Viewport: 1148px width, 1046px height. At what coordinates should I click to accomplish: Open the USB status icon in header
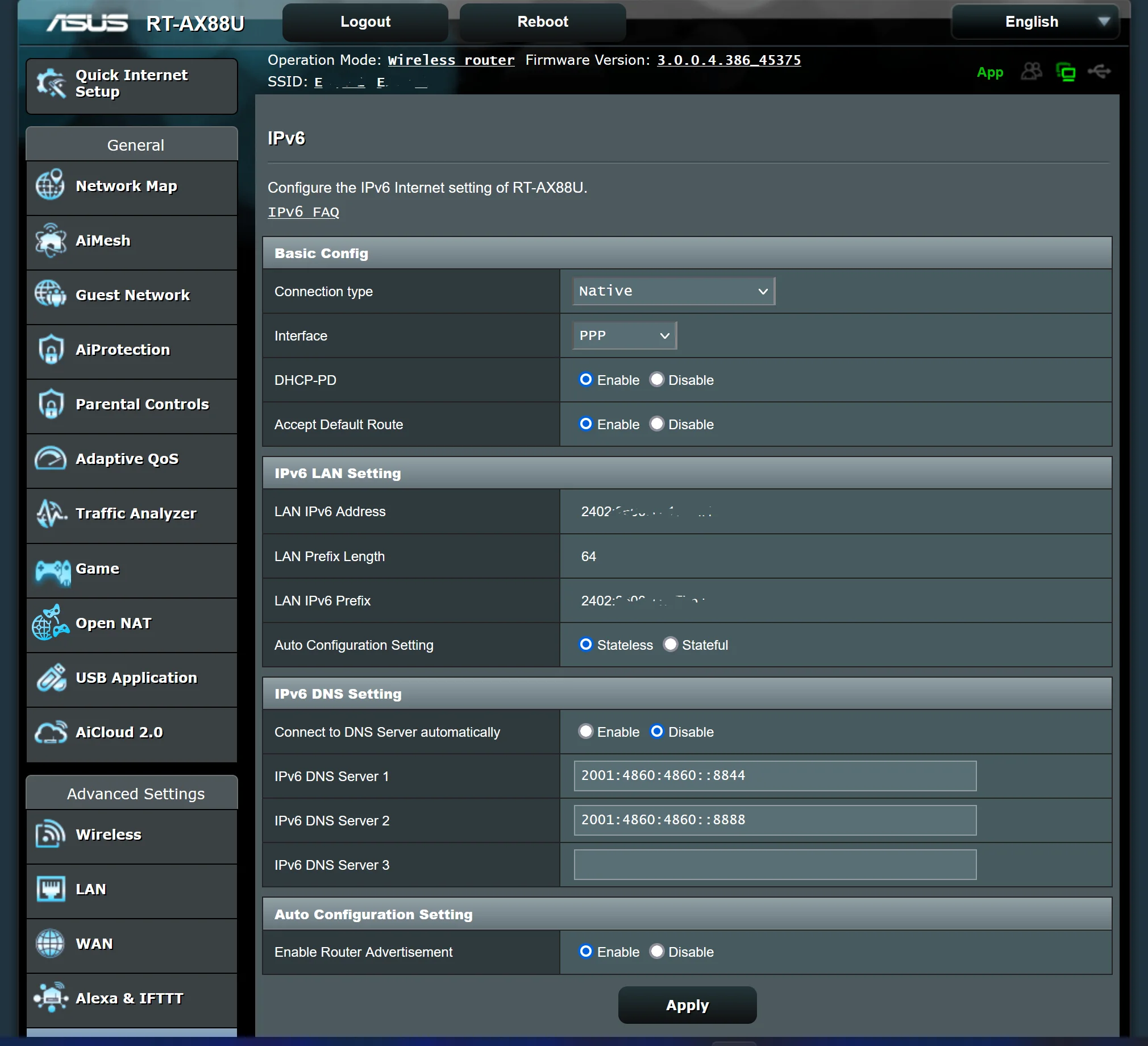(x=1099, y=72)
